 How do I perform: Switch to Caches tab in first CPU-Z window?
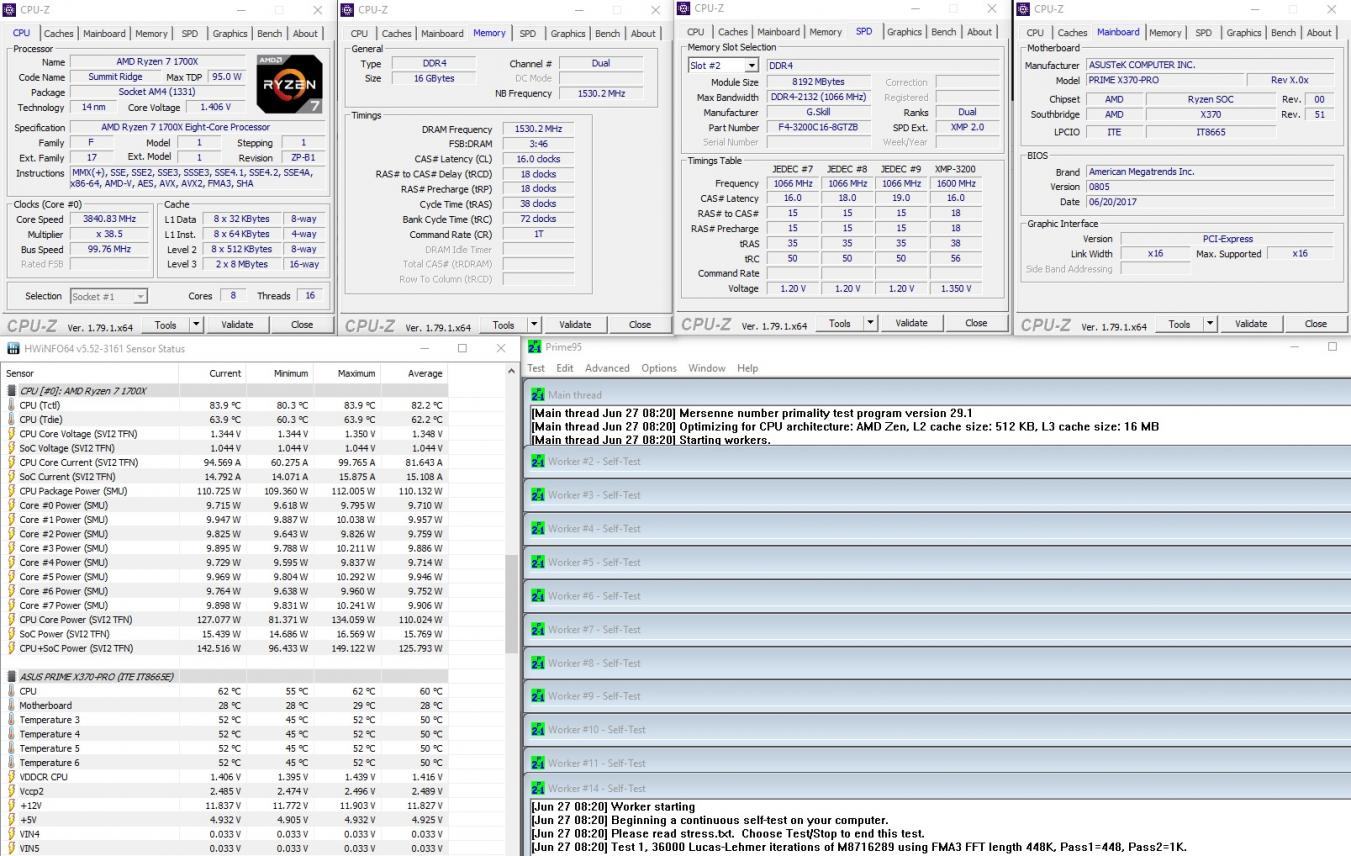(x=59, y=33)
